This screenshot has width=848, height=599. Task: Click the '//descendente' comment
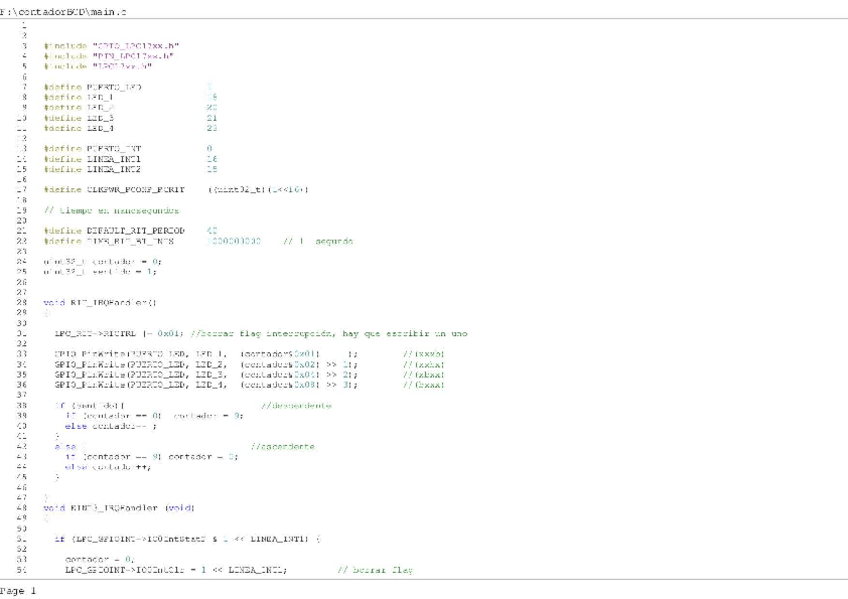[x=295, y=405]
